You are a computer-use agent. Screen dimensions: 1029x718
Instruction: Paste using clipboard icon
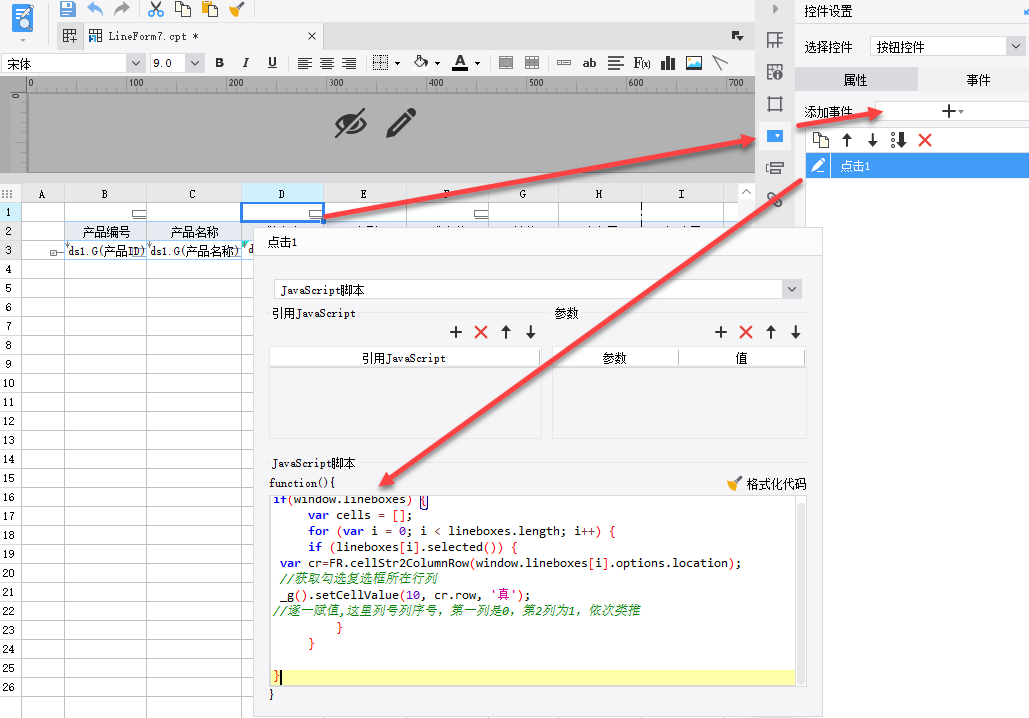tap(210, 9)
